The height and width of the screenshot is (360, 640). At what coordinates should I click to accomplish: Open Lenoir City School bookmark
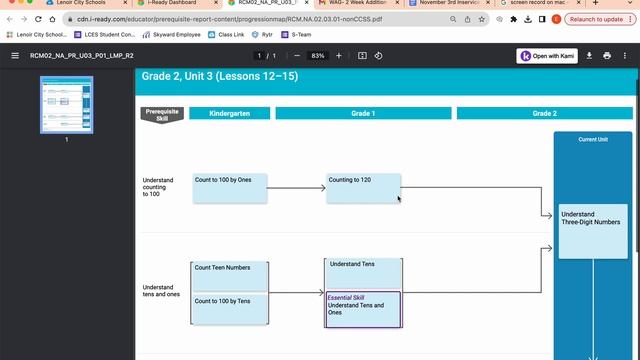point(37,35)
